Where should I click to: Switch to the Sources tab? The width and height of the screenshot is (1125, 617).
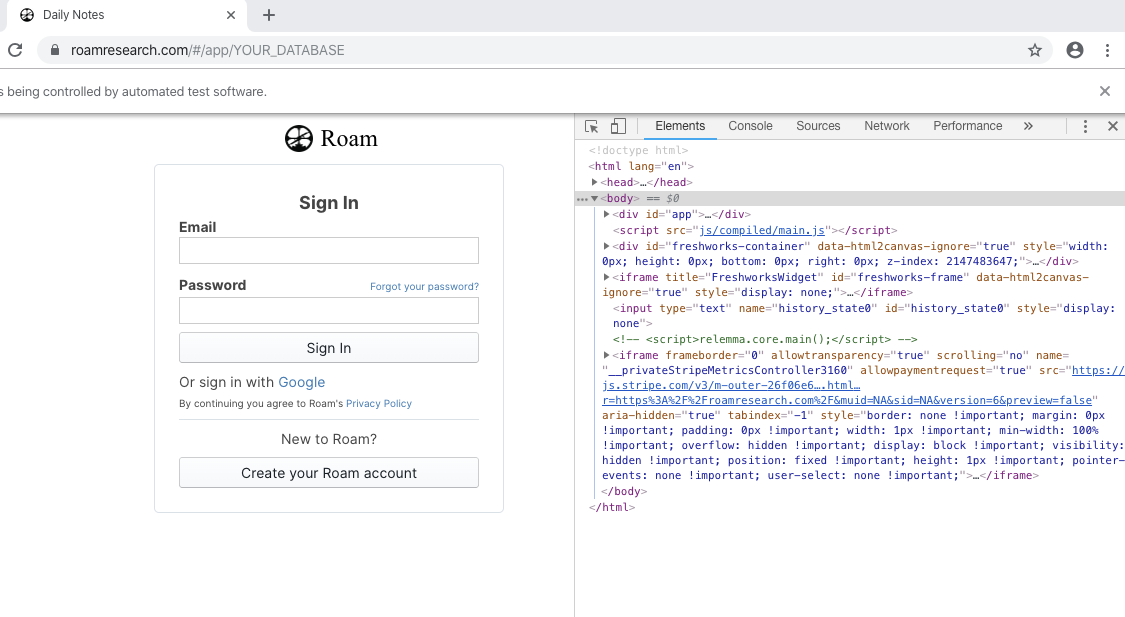[x=818, y=126]
